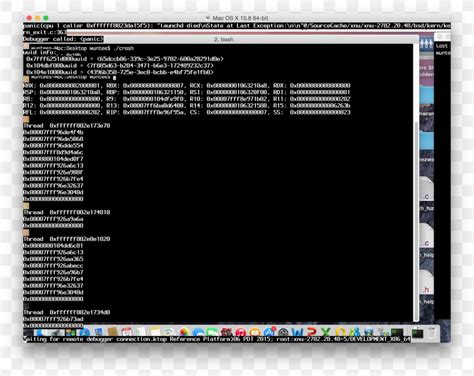Click the R15 register value
This screenshot has height=376, width=474.
click(320, 106)
